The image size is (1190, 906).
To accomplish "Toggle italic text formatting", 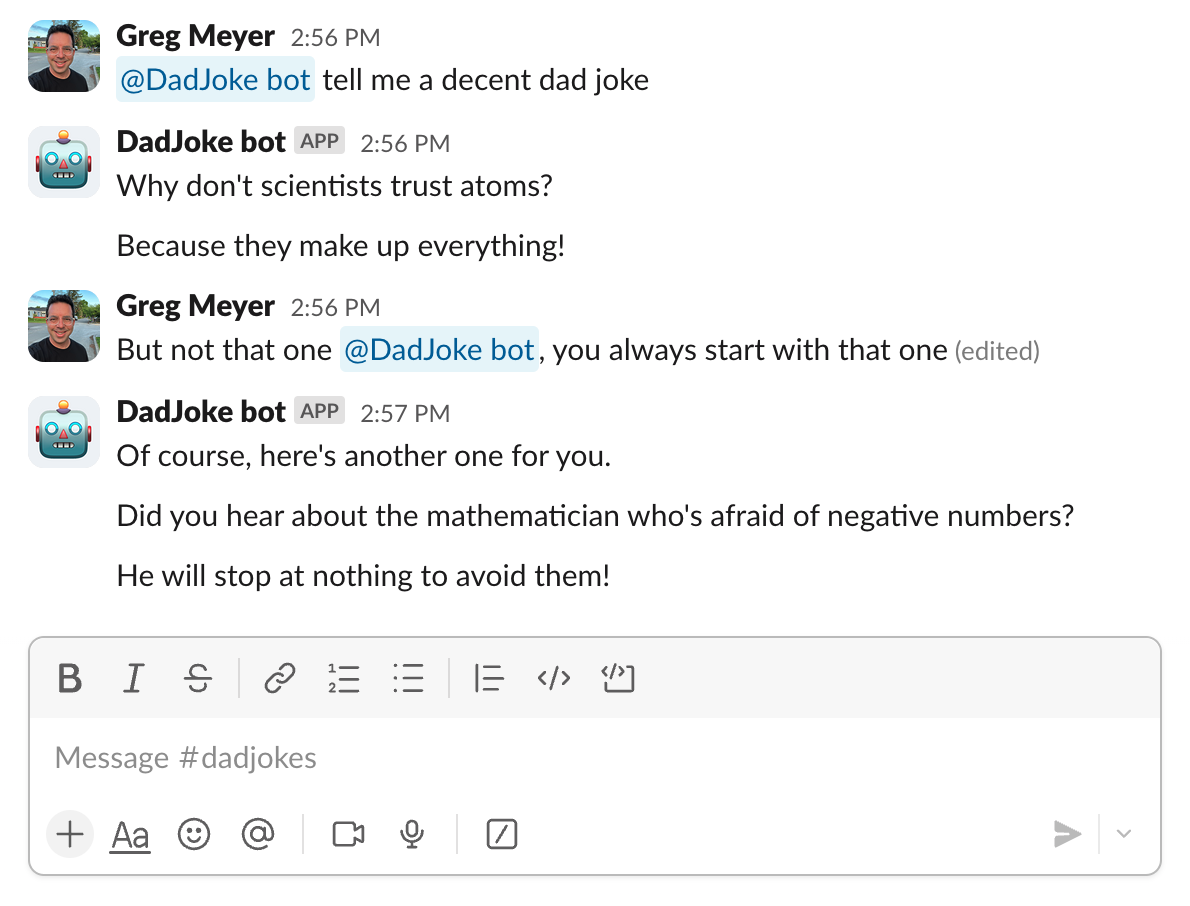I will coord(132,679).
